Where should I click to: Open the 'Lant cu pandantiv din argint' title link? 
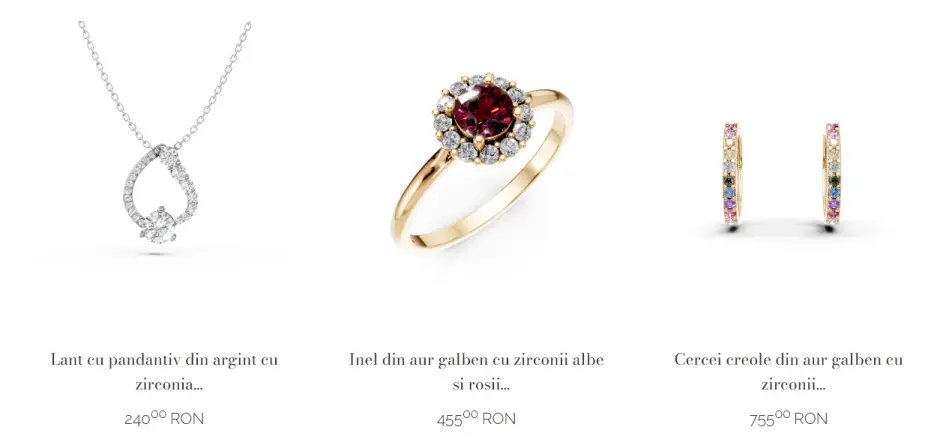coord(164,371)
